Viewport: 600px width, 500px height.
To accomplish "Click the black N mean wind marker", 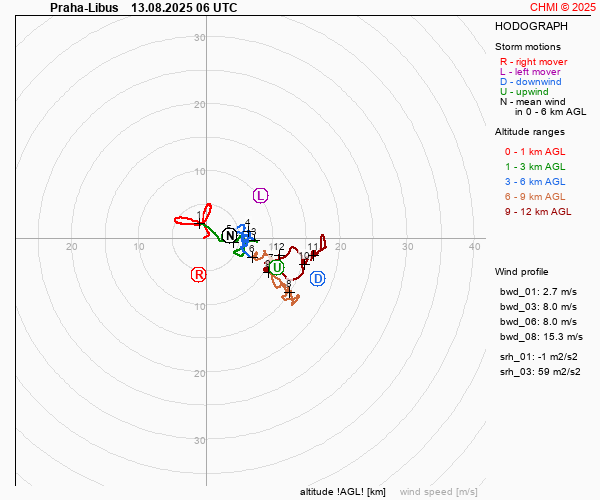I will tap(230, 236).
